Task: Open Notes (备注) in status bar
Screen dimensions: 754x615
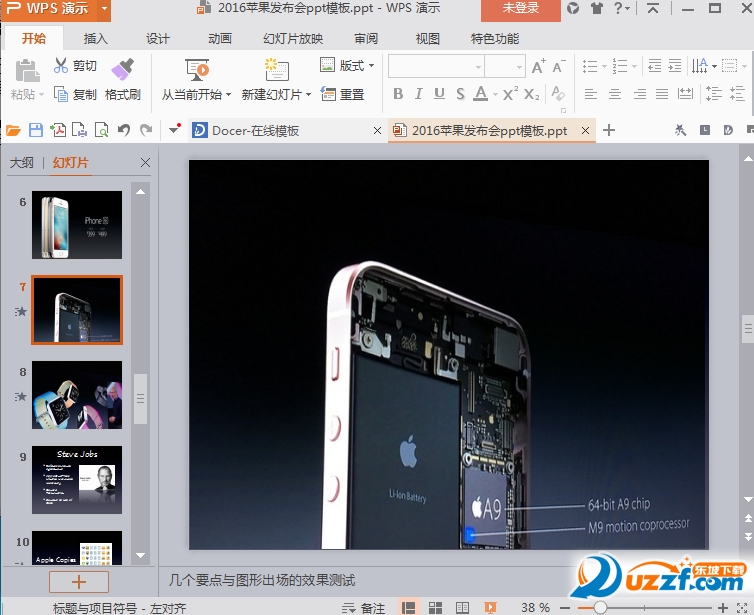Action: [x=364, y=608]
